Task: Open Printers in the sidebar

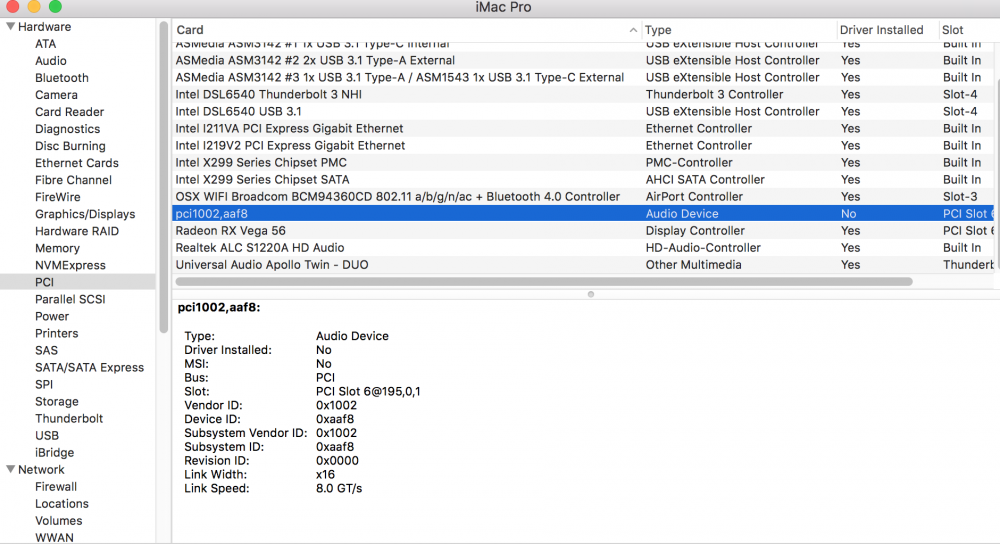Action: pyautogui.click(x=57, y=334)
